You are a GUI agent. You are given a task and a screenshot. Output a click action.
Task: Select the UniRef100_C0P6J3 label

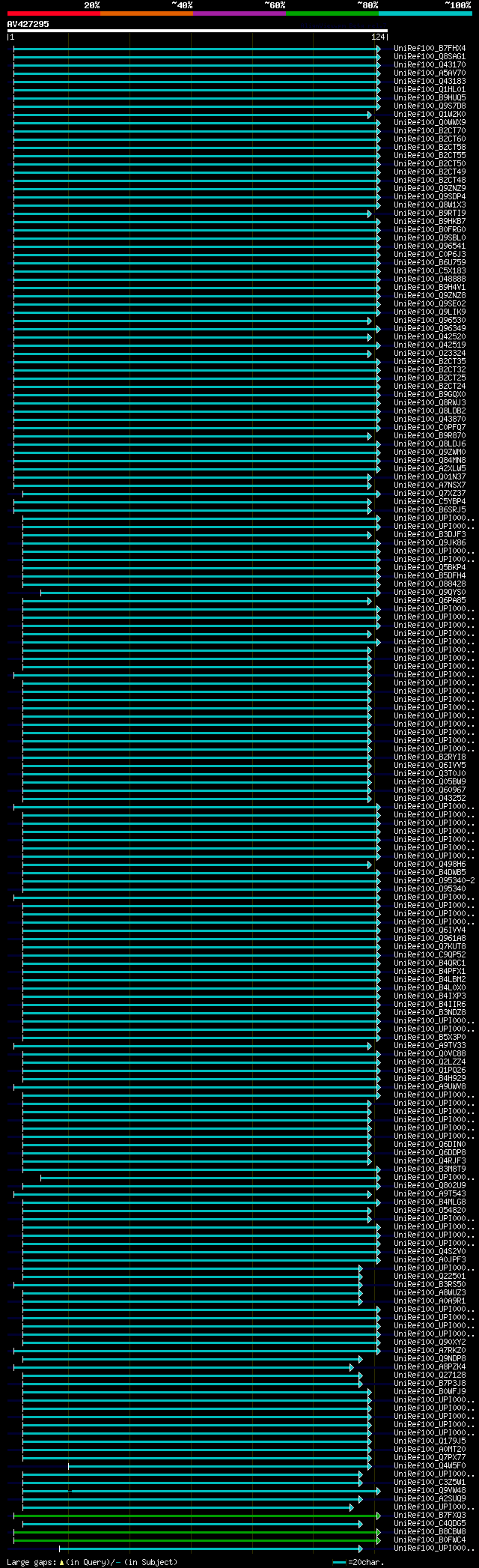click(430, 255)
